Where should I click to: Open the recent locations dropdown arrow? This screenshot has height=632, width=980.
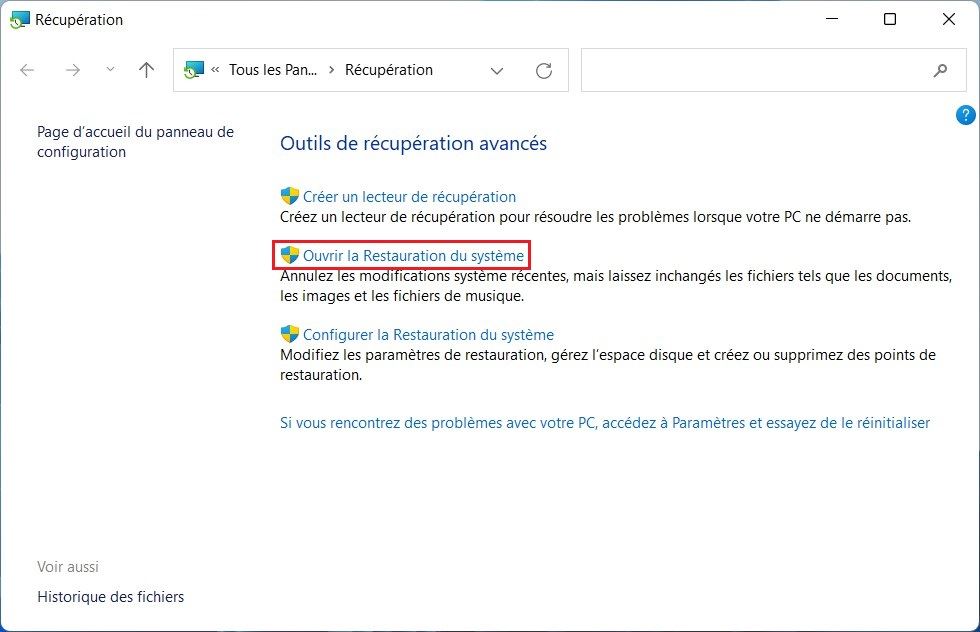coord(110,70)
